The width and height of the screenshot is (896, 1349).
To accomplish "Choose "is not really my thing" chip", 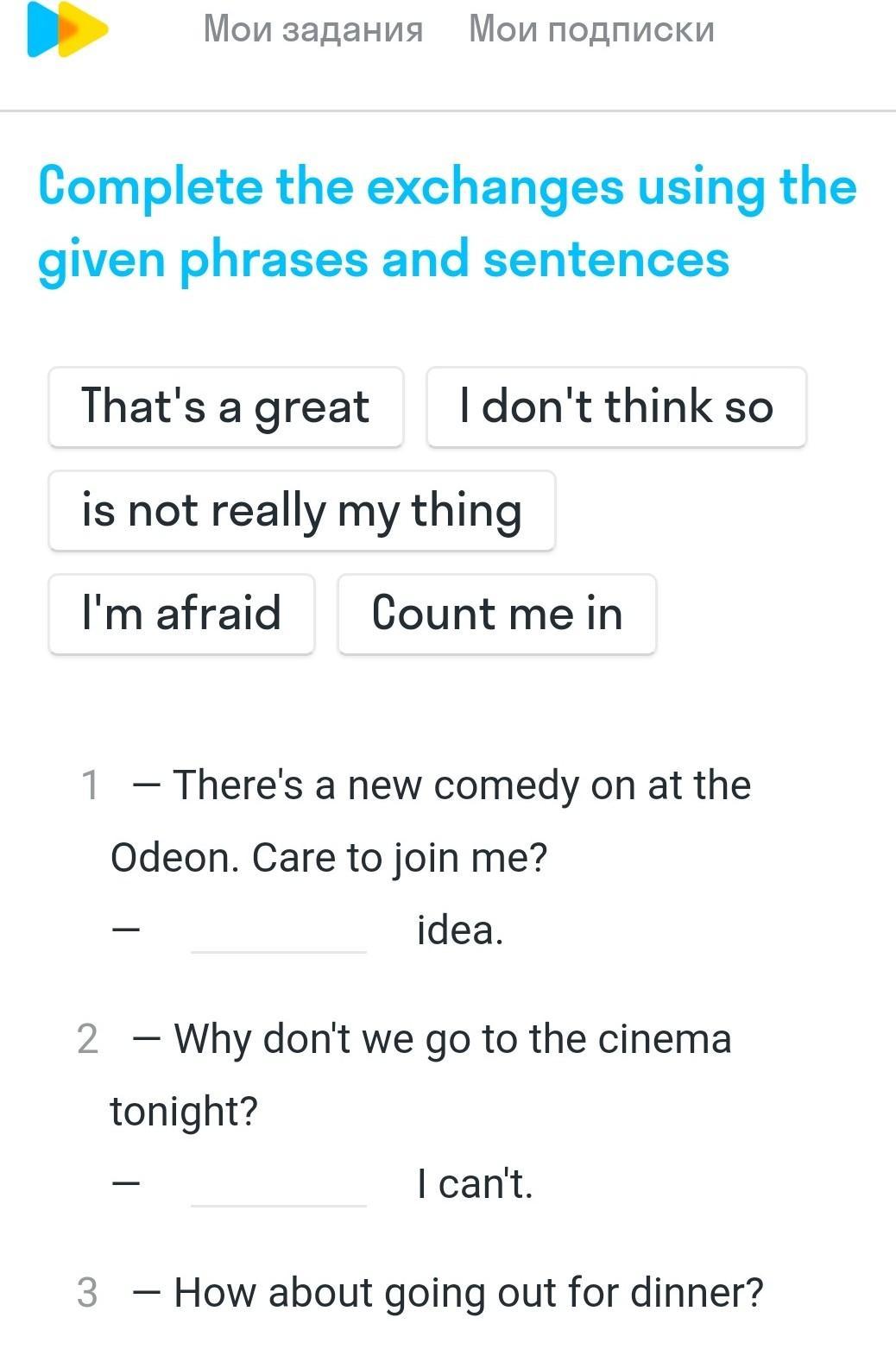I will (x=301, y=510).
